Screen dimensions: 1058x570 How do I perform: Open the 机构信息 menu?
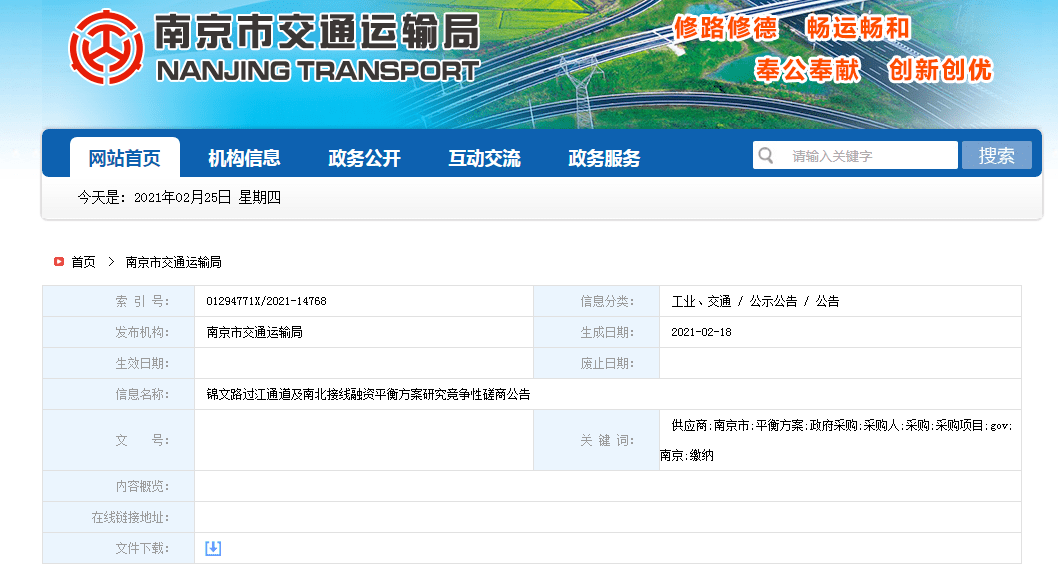pos(244,158)
